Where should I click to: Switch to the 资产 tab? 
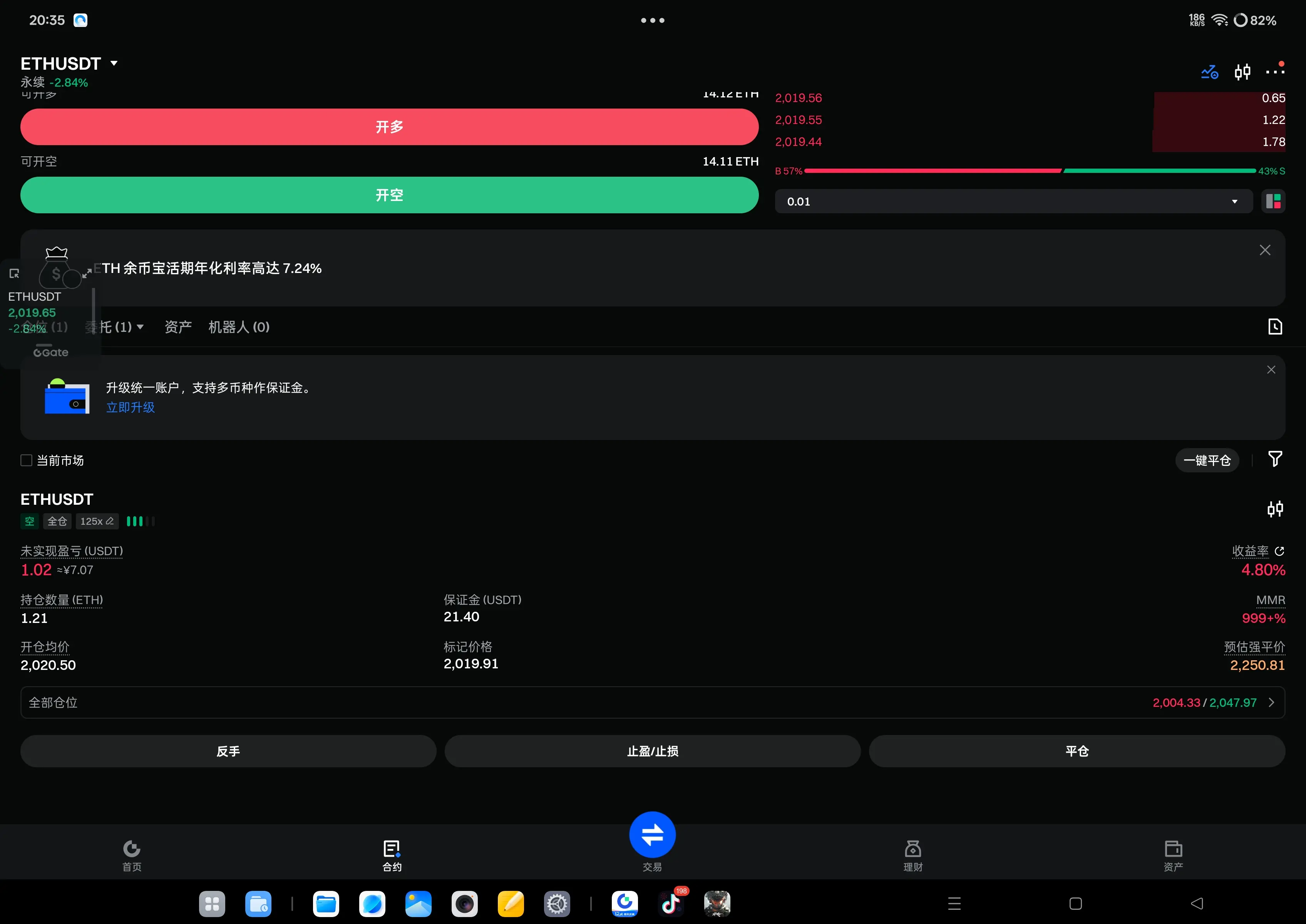pyautogui.click(x=177, y=327)
